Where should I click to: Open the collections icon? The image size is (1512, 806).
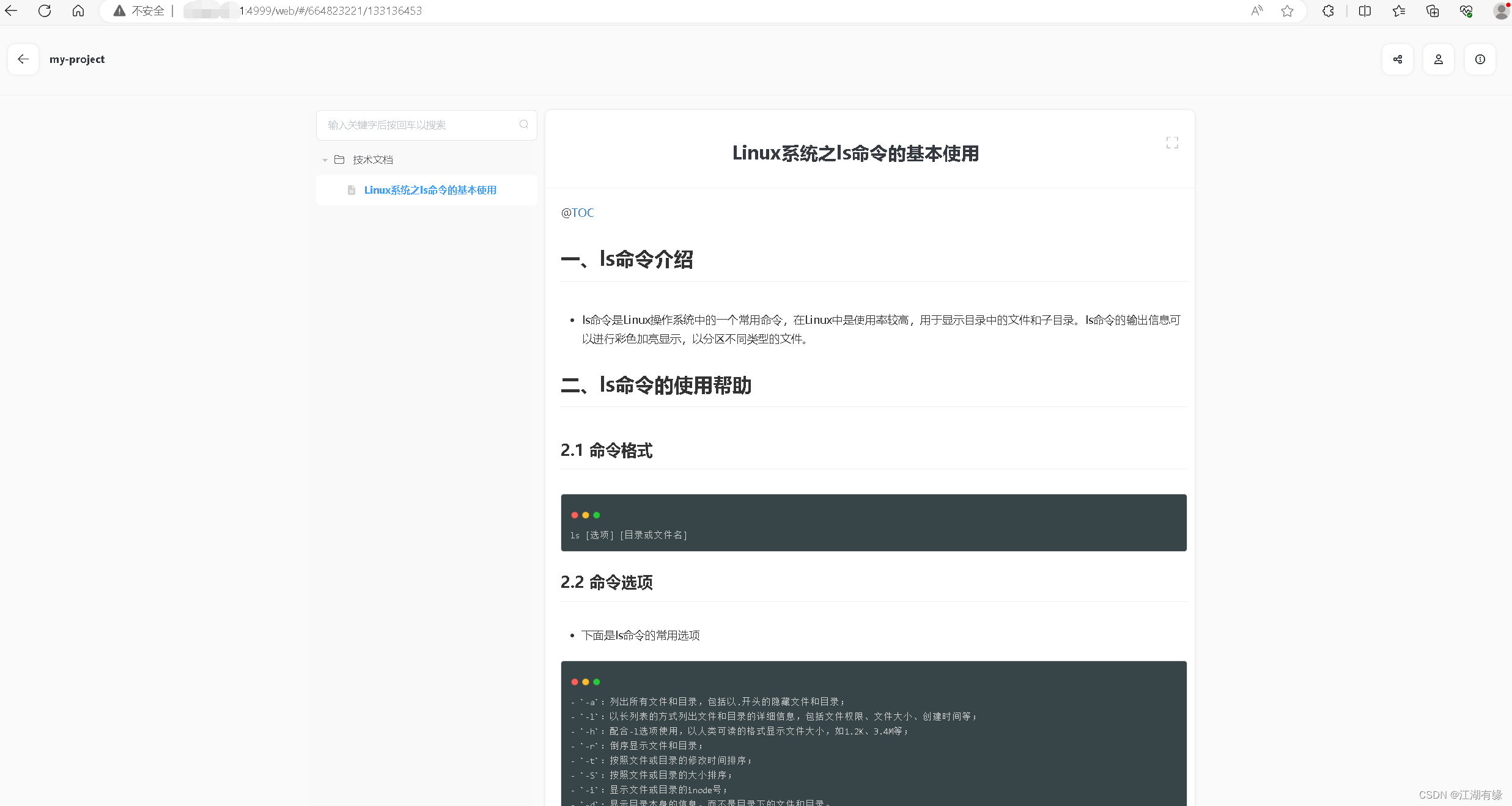[1433, 11]
